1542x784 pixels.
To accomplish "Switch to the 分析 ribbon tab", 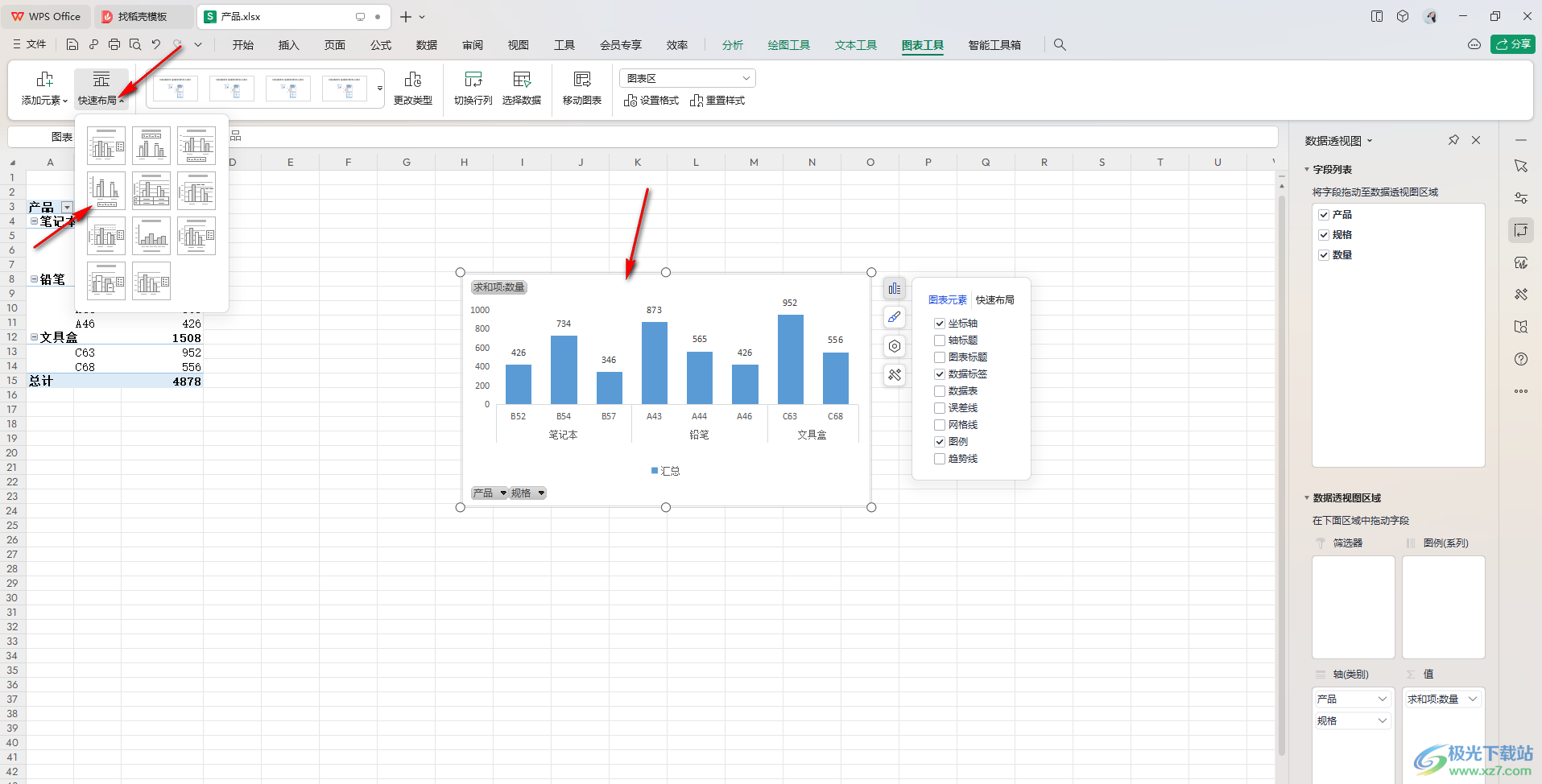I will point(733,45).
